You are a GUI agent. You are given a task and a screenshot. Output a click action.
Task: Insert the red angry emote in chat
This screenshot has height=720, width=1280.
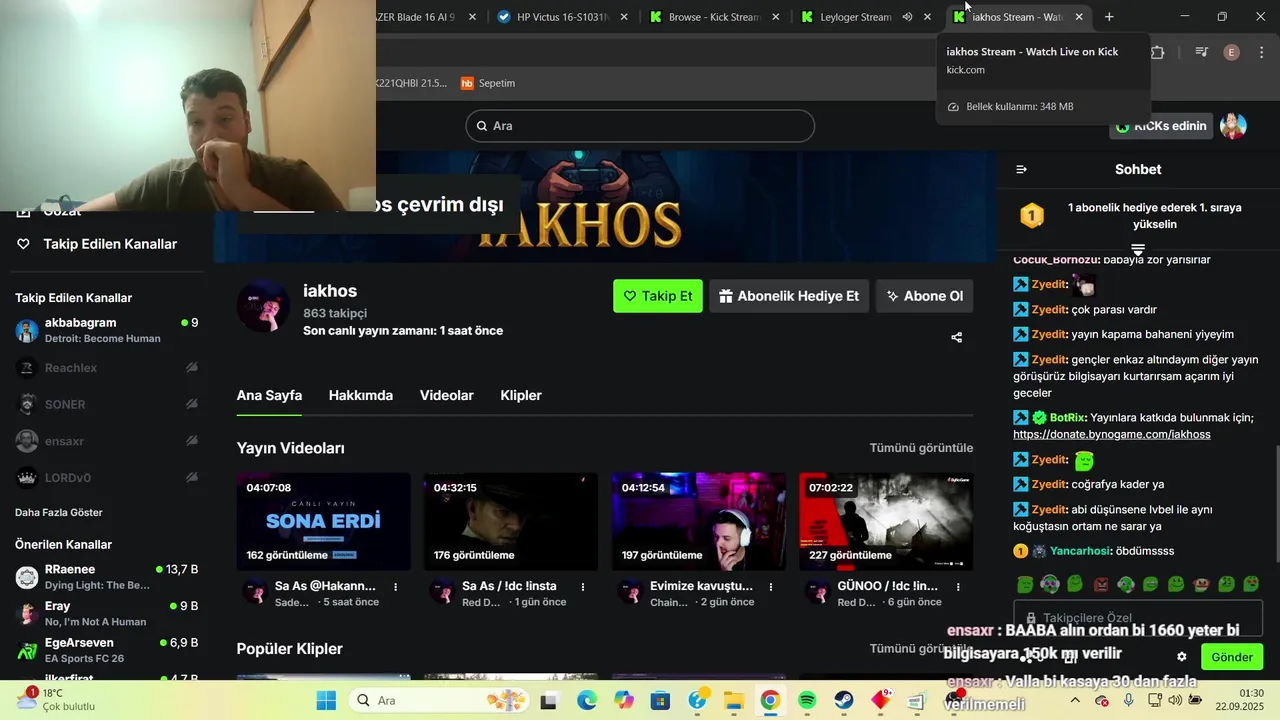click(1101, 584)
